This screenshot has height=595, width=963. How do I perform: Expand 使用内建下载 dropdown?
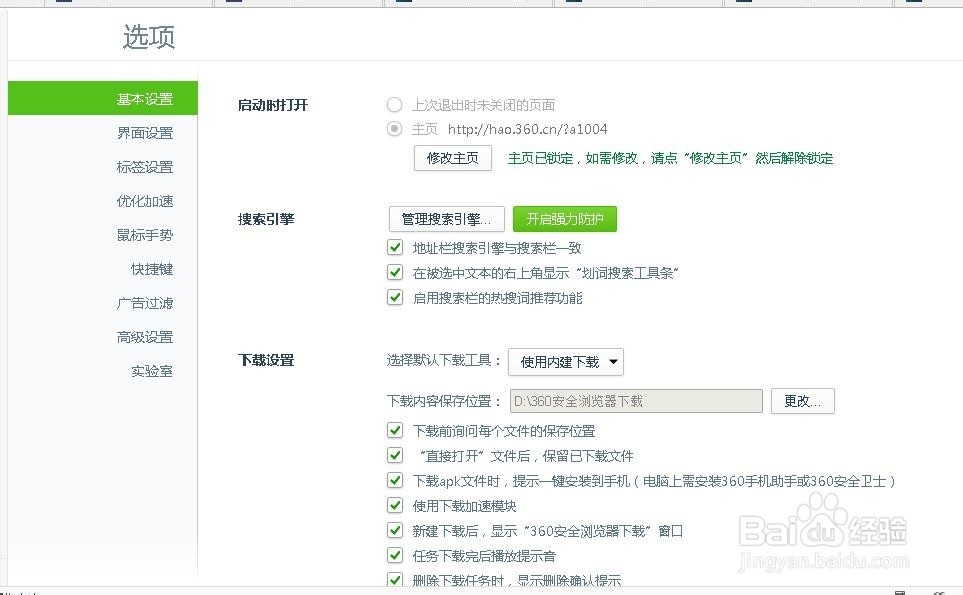click(566, 362)
